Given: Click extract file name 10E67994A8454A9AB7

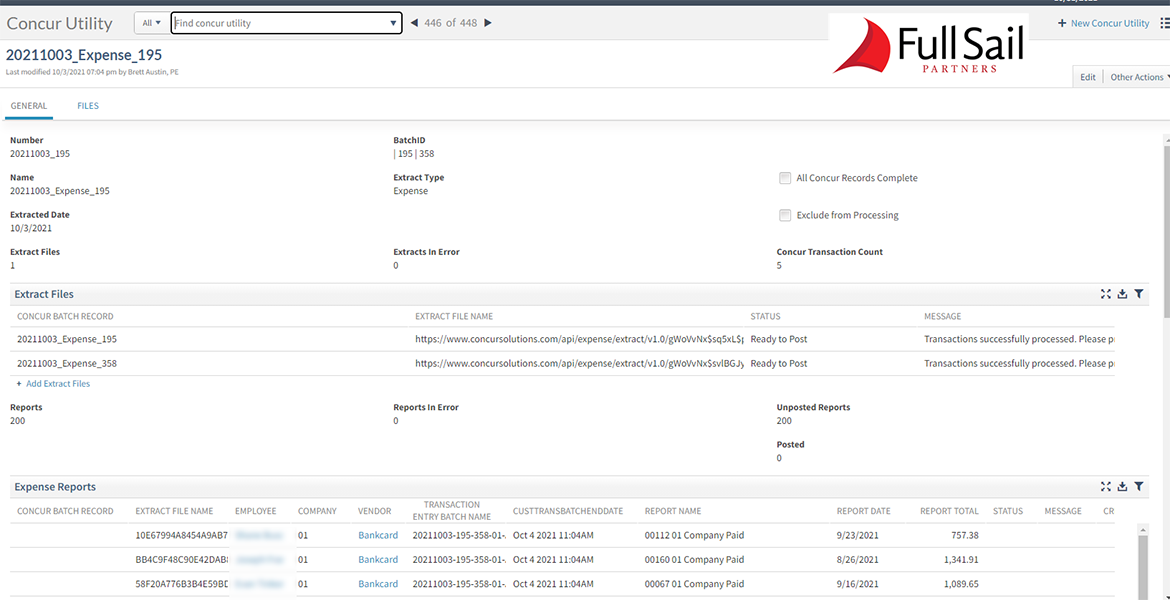Looking at the screenshot, I should [x=181, y=535].
